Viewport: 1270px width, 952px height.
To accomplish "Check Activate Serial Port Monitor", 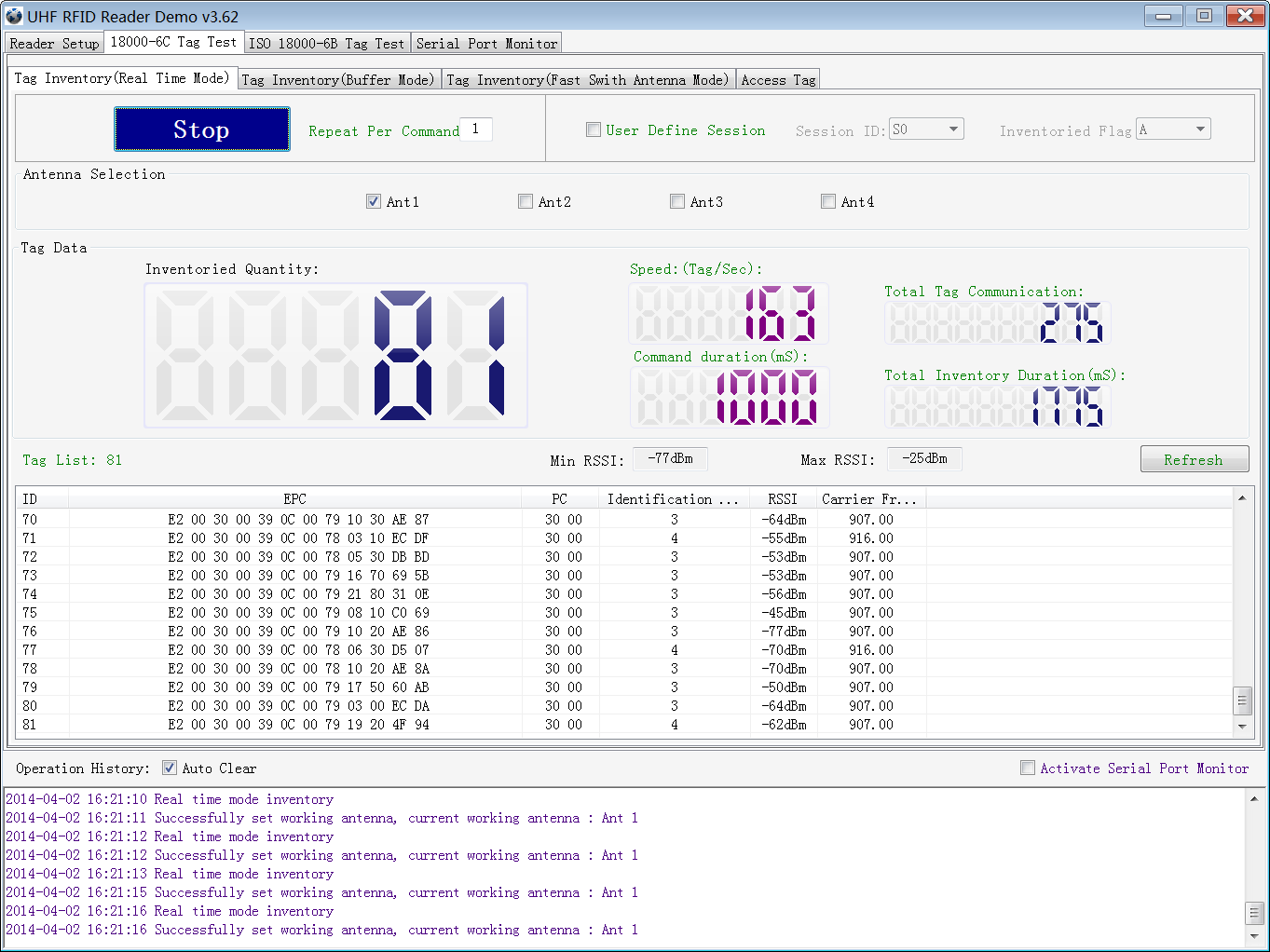I will tap(1028, 768).
